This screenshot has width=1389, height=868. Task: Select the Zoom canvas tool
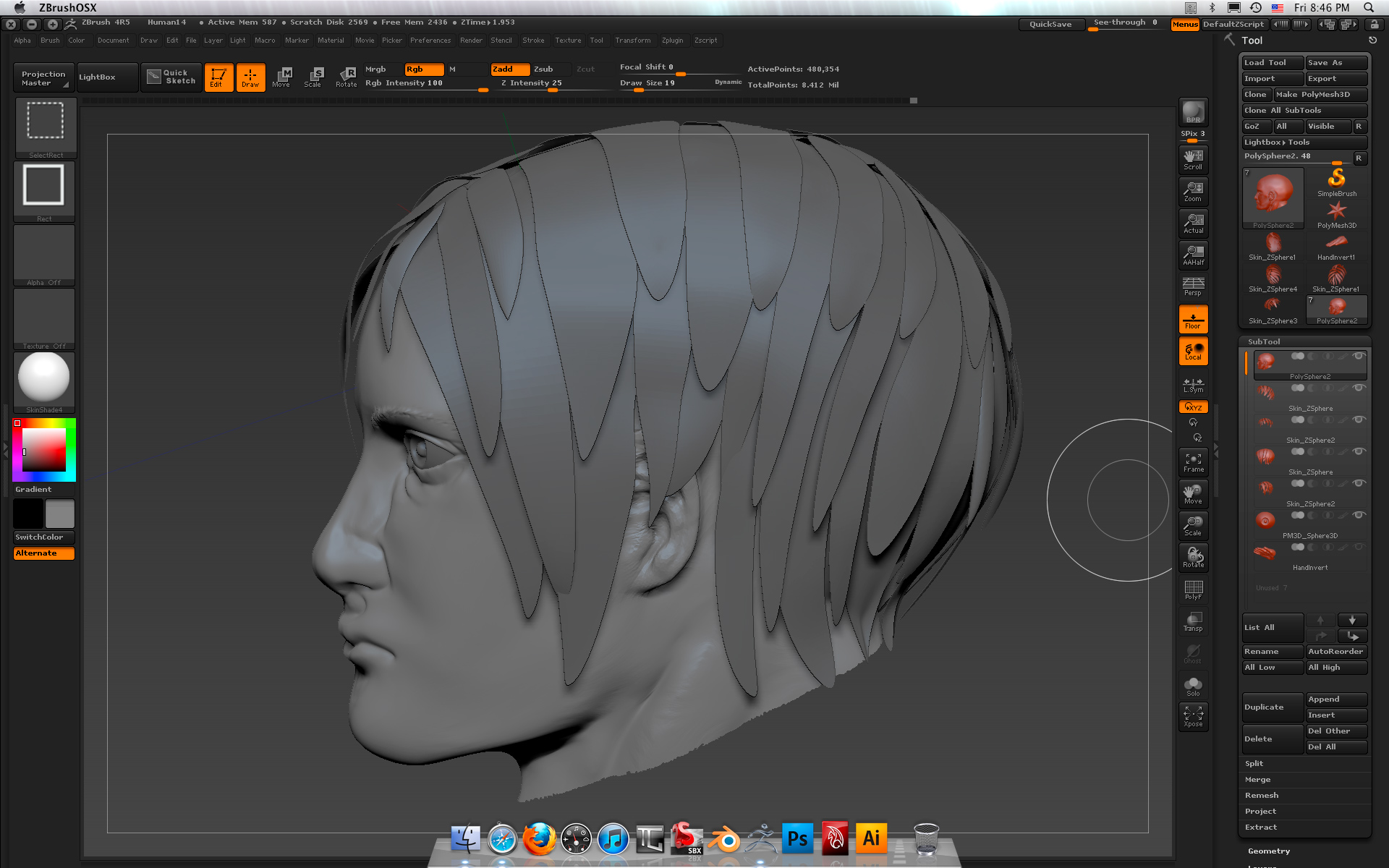tap(1193, 192)
